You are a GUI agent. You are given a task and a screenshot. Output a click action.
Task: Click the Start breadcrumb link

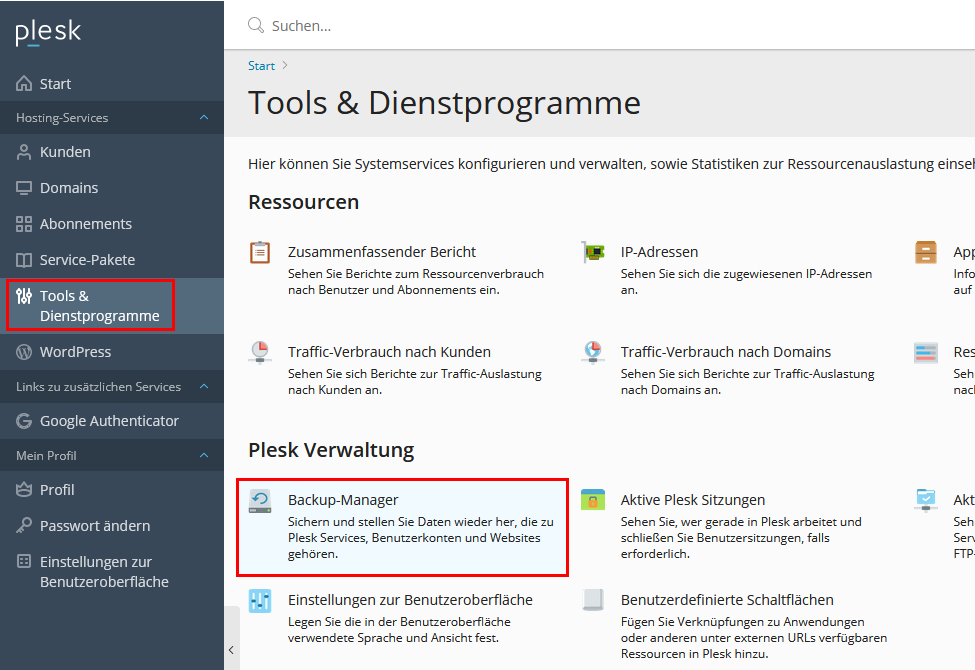(261, 66)
